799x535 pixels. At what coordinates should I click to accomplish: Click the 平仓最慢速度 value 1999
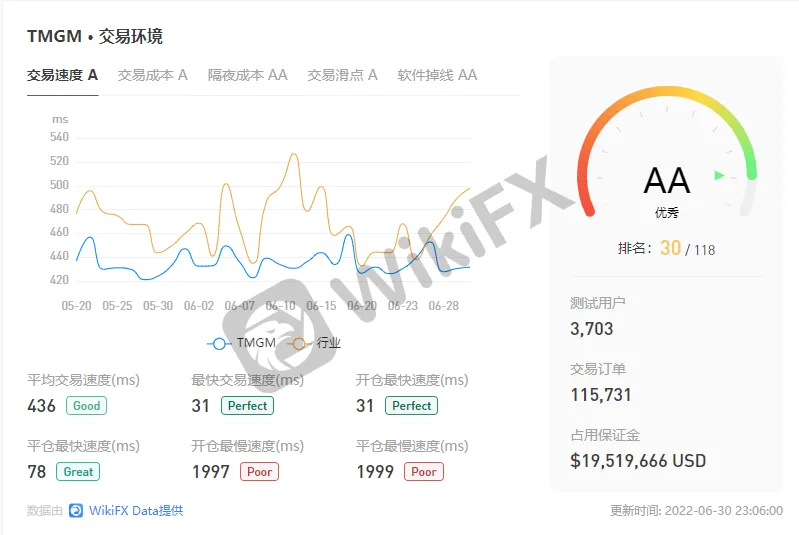coord(375,472)
